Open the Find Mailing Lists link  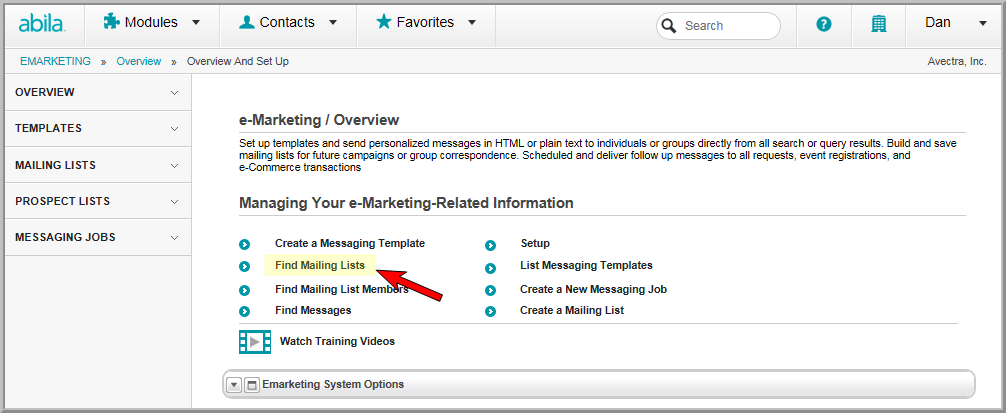[x=320, y=265]
